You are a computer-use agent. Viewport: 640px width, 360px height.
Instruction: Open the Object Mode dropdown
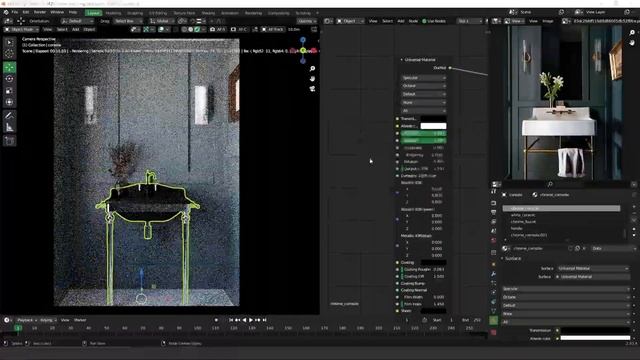click(22, 29)
